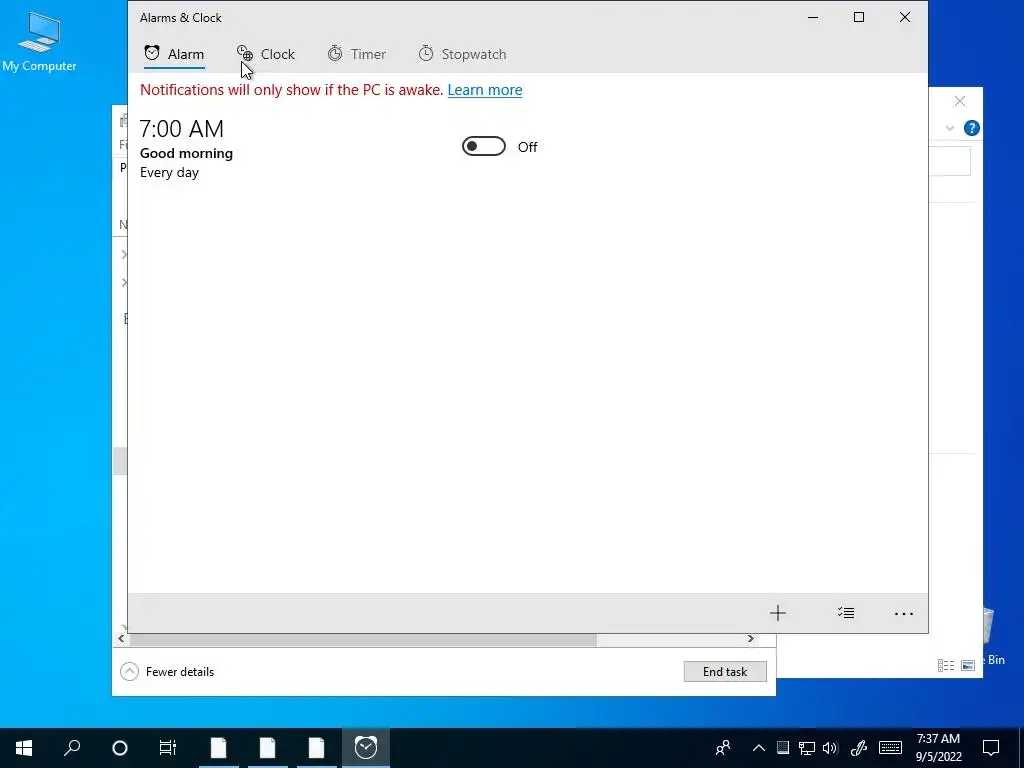Open the taskbar clock and date

[938, 748]
